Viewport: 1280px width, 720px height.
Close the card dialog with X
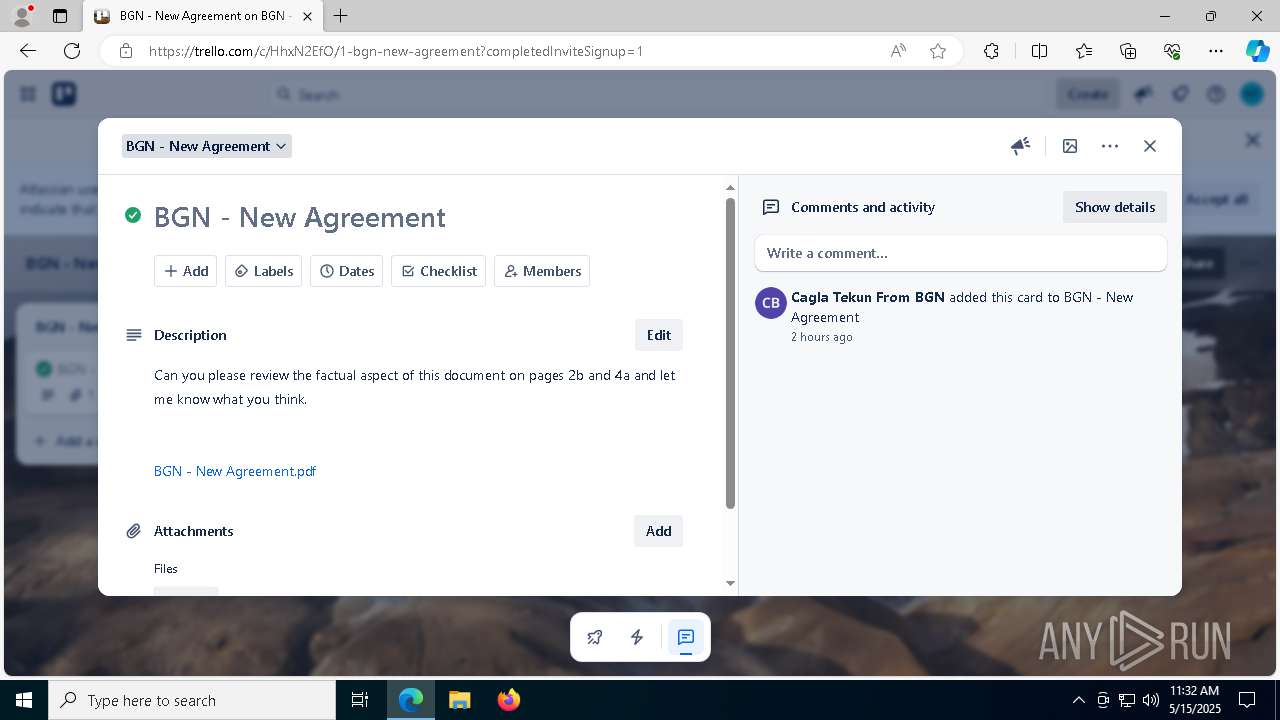pos(1150,146)
